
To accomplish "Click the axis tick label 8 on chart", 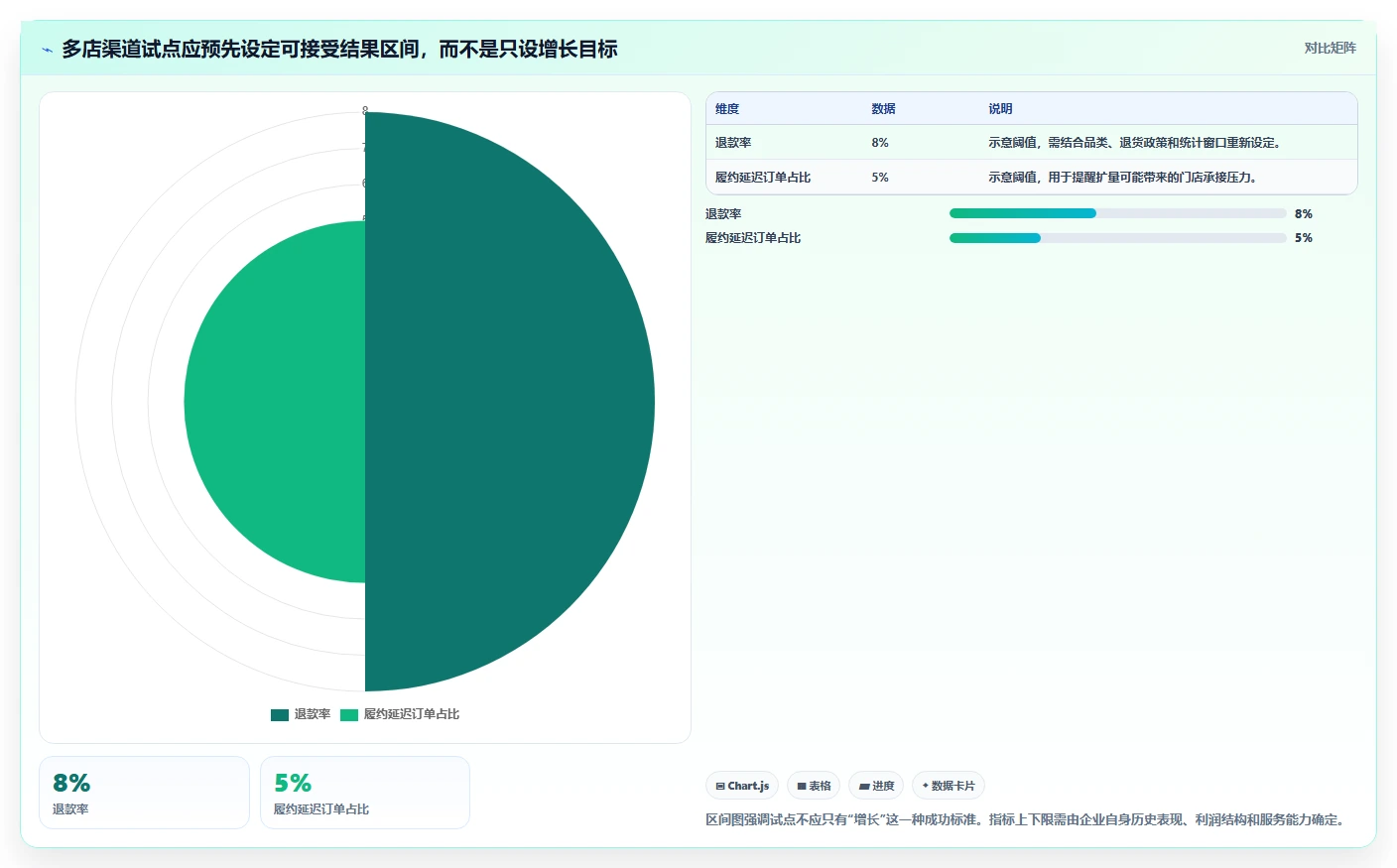I will 365,111.
